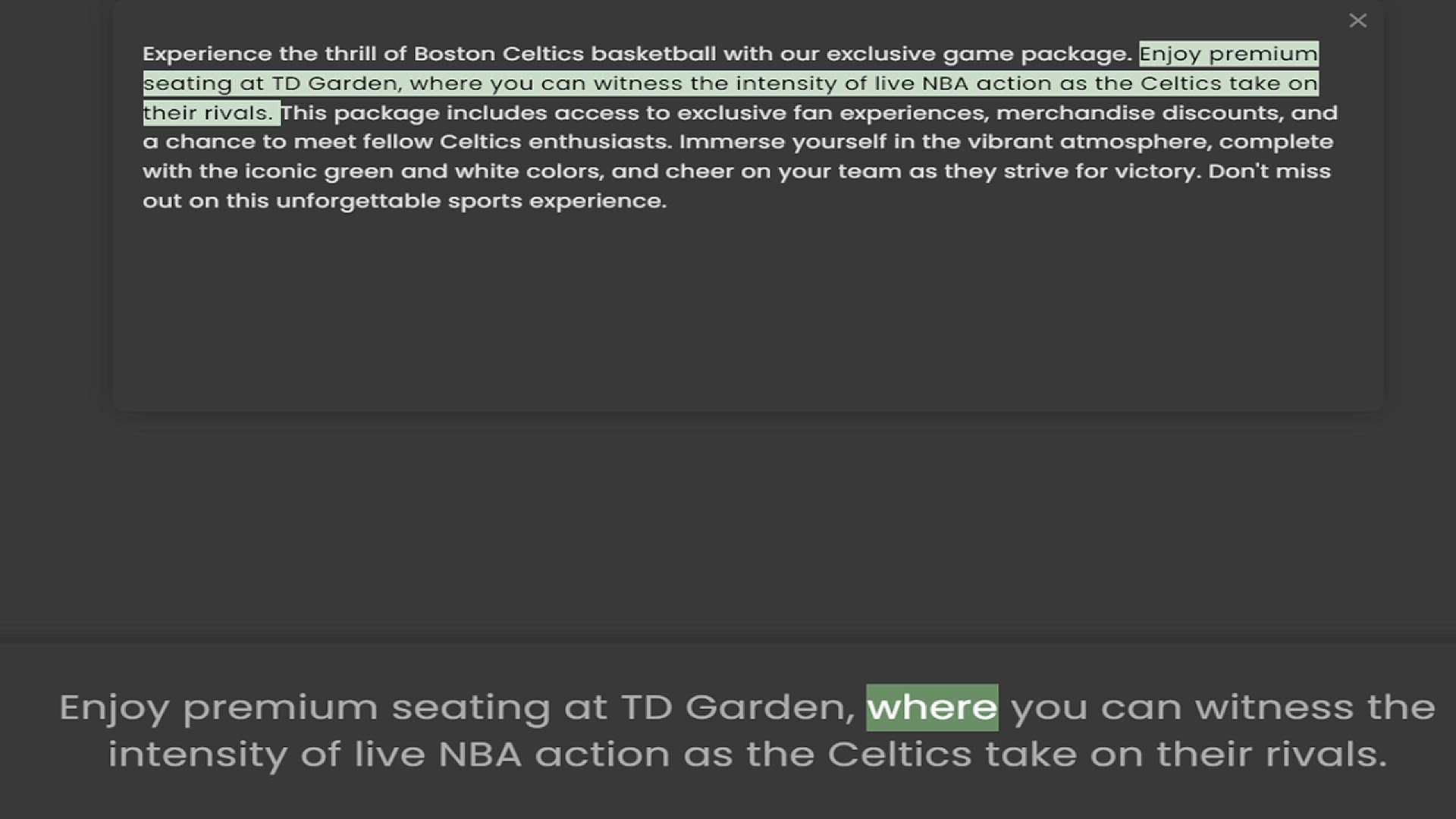The image size is (1456, 819).
Task: Jump to the word "Boston" in the passage
Action: click(454, 54)
